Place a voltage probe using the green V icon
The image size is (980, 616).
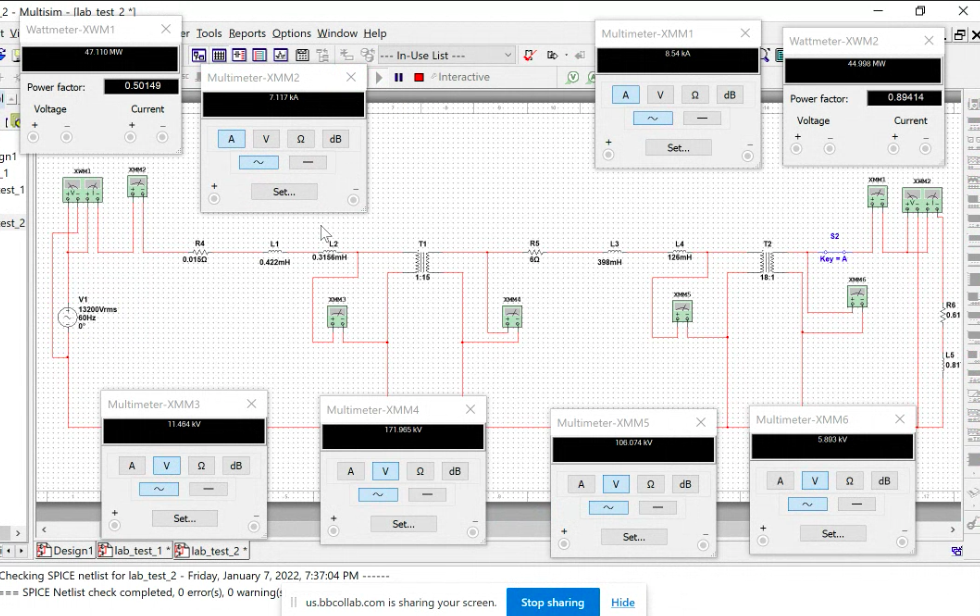(x=572, y=77)
